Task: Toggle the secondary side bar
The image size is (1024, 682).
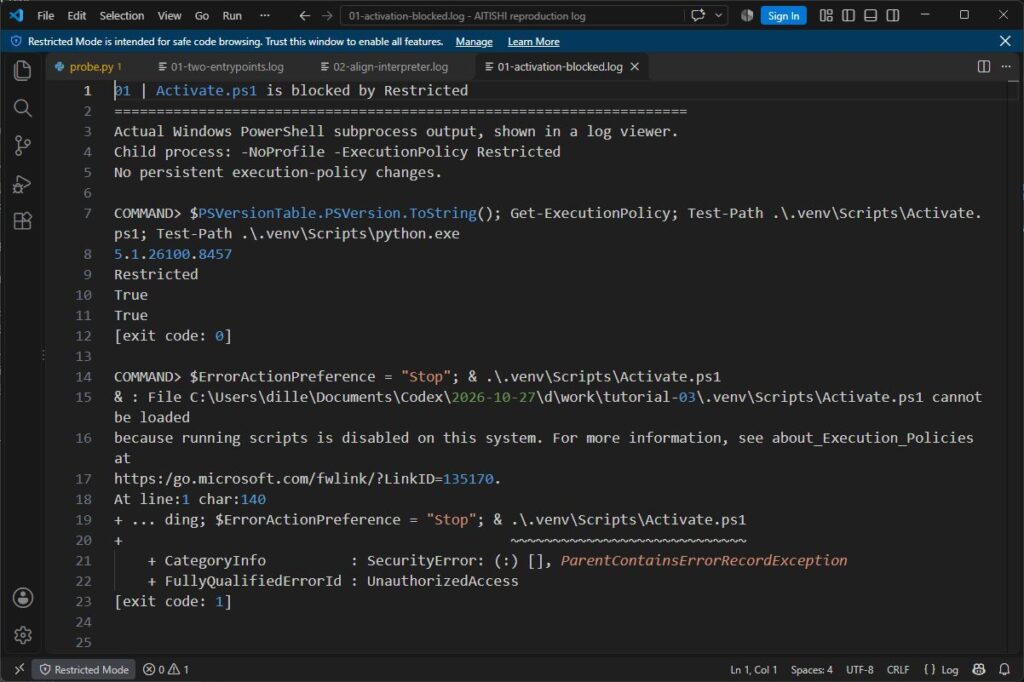Action: point(893,15)
